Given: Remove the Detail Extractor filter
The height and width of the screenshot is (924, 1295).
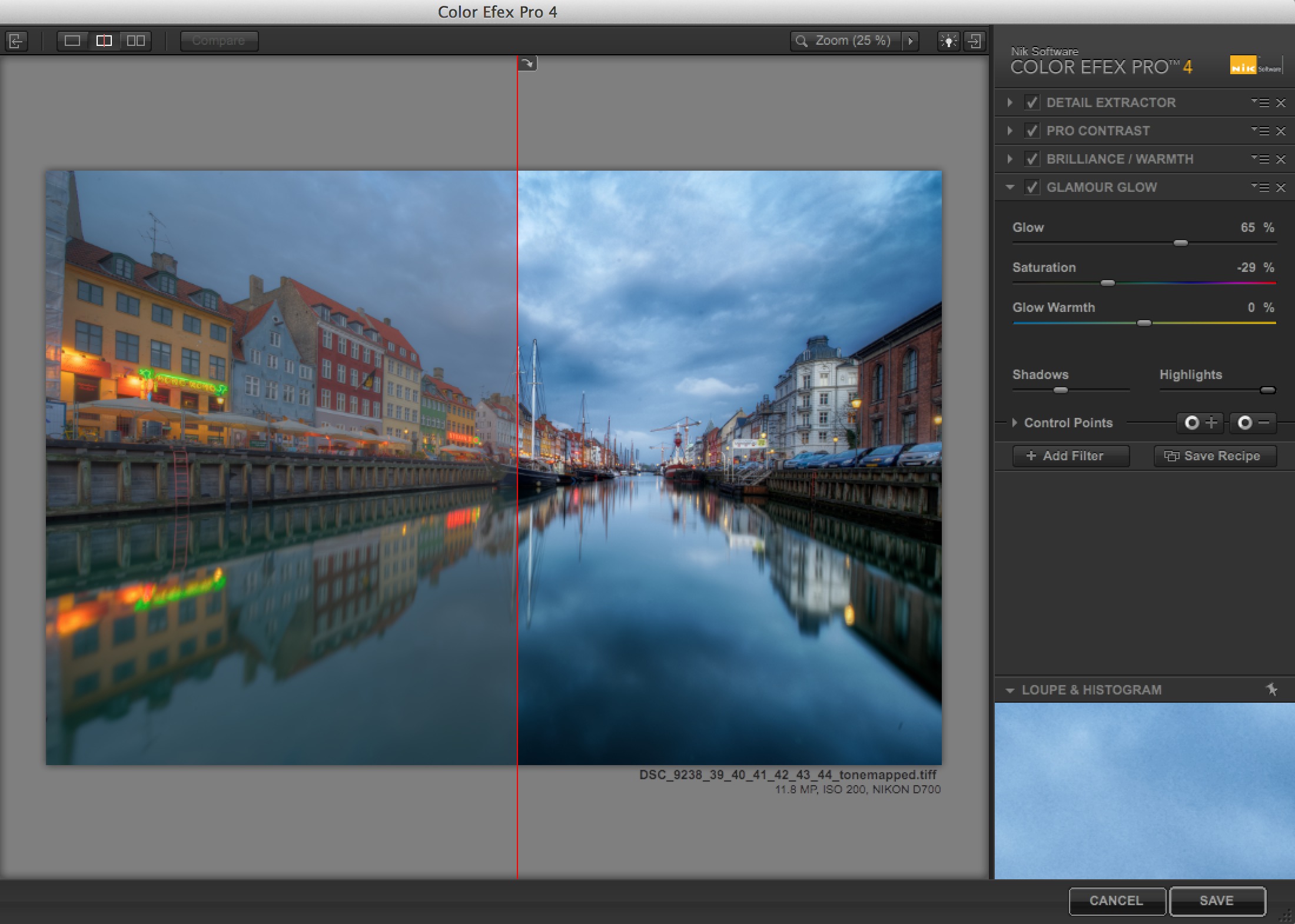Looking at the screenshot, I should click(x=1281, y=102).
